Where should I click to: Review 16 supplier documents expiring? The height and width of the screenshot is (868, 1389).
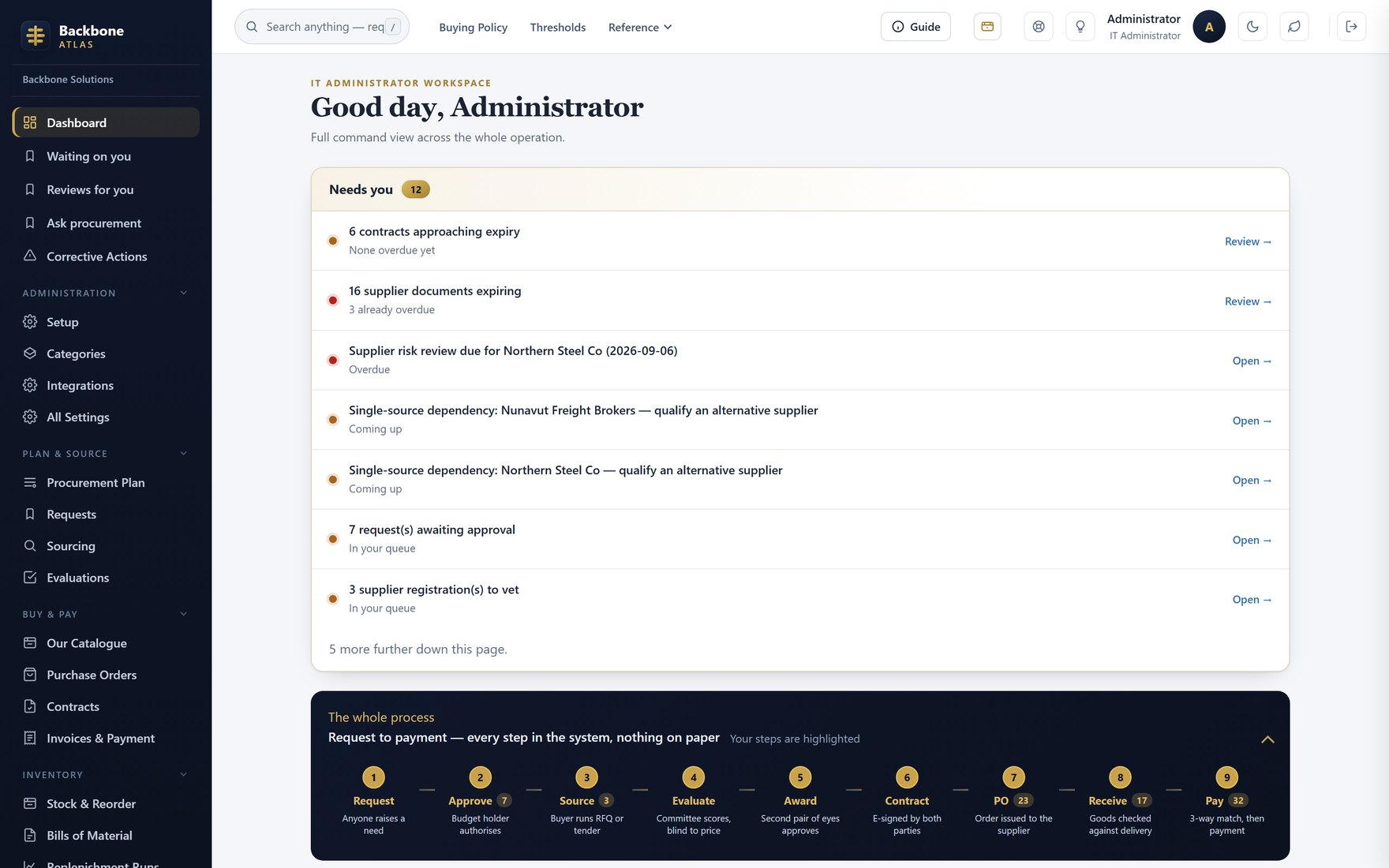point(1248,301)
